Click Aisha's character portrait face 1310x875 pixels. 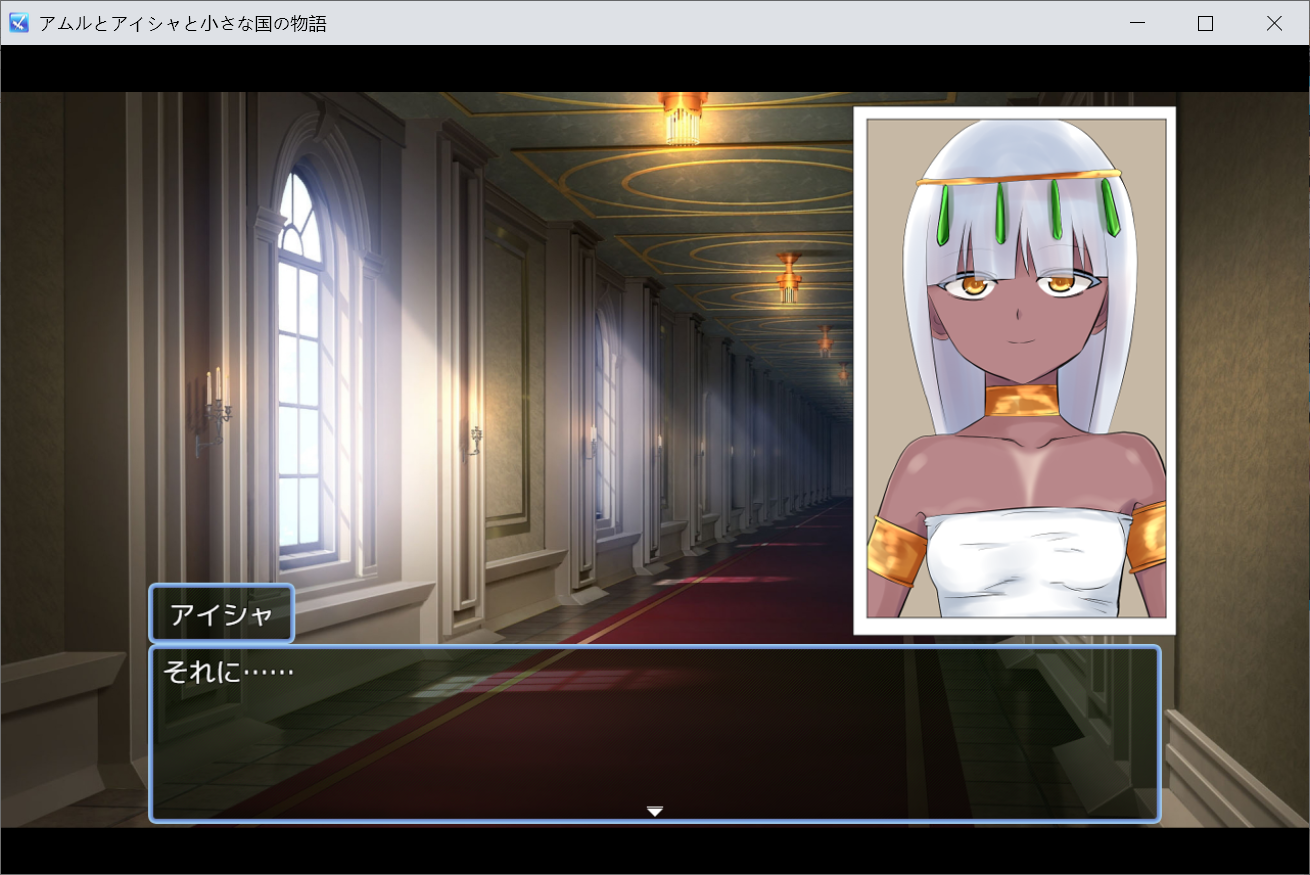pos(1015,310)
